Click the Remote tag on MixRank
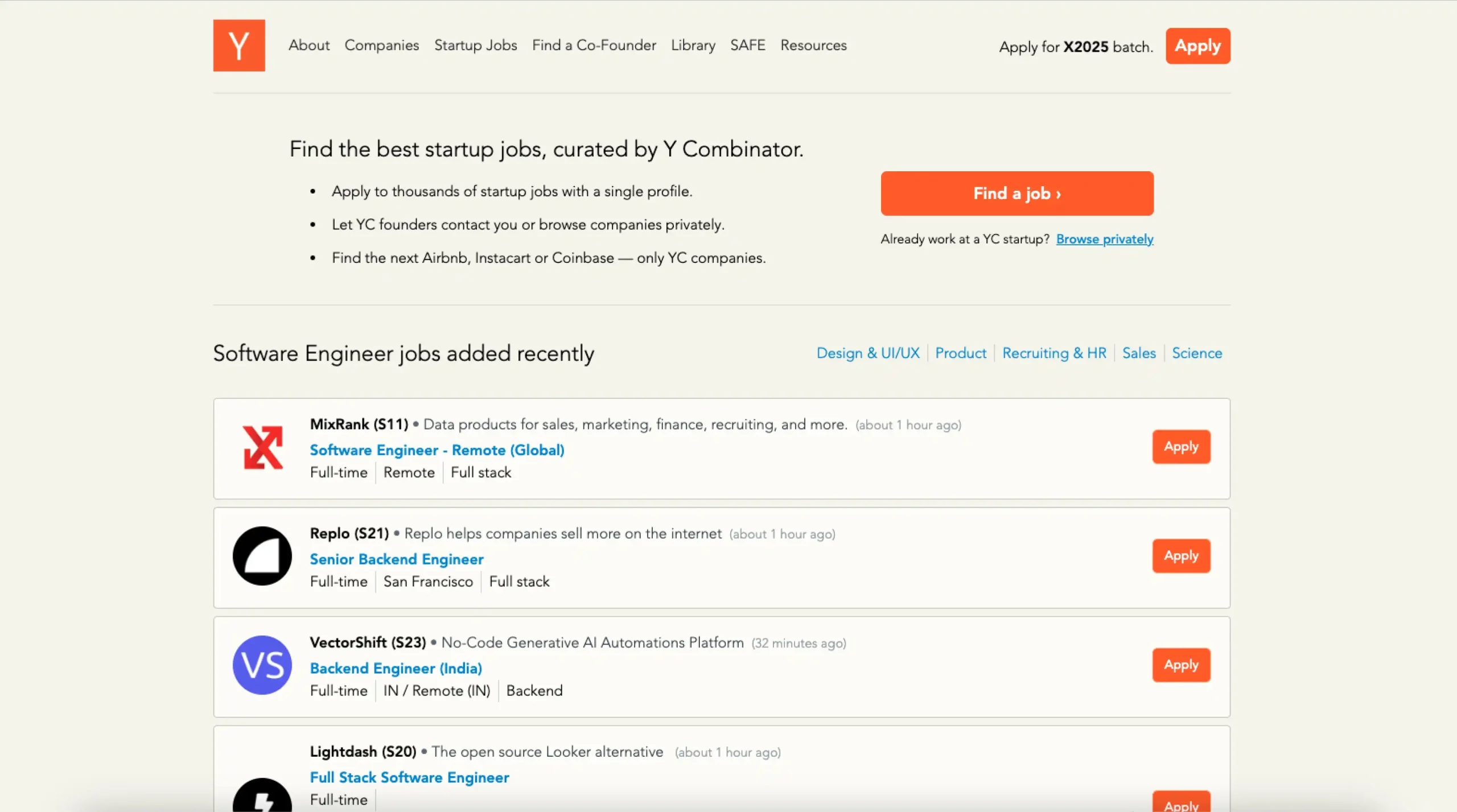This screenshot has height=812, width=1457. pos(409,472)
